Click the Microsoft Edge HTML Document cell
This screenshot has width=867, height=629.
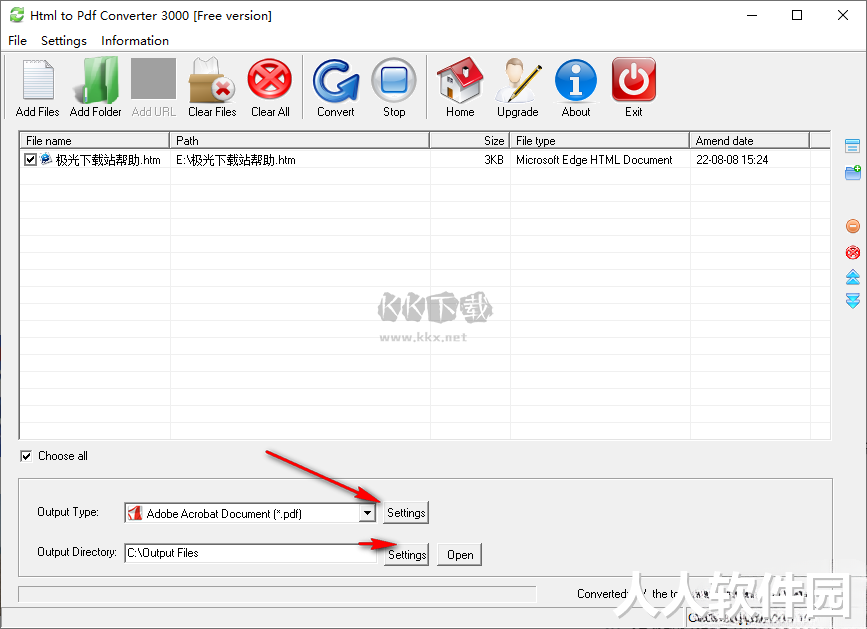(x=594, y=160)
